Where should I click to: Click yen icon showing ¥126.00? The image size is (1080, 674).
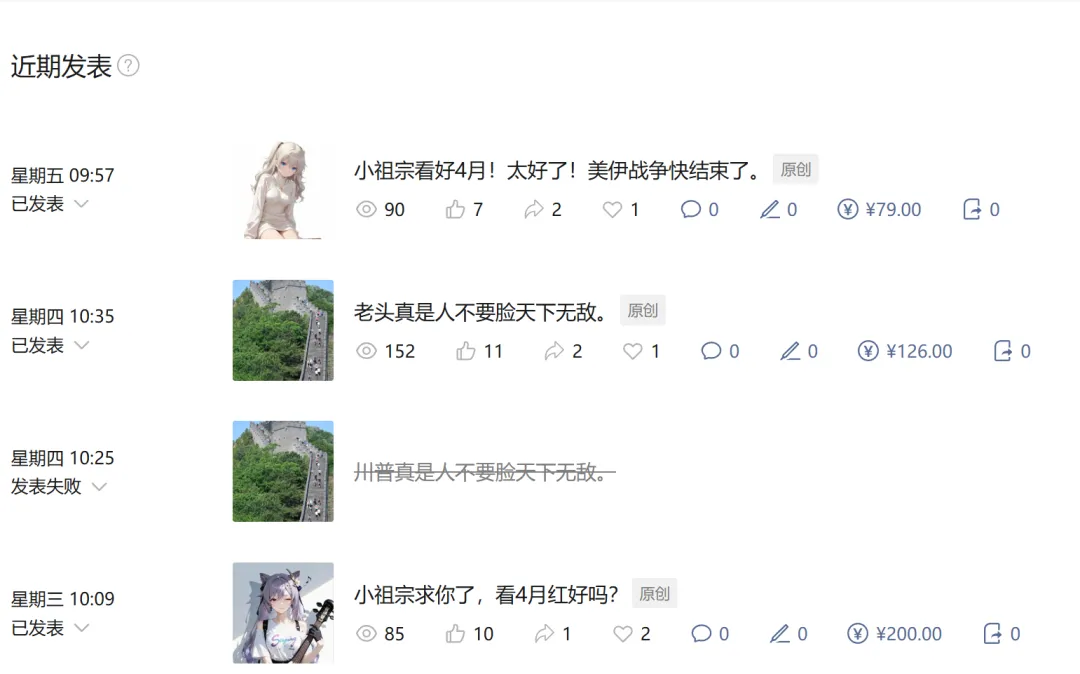point(868,351)
